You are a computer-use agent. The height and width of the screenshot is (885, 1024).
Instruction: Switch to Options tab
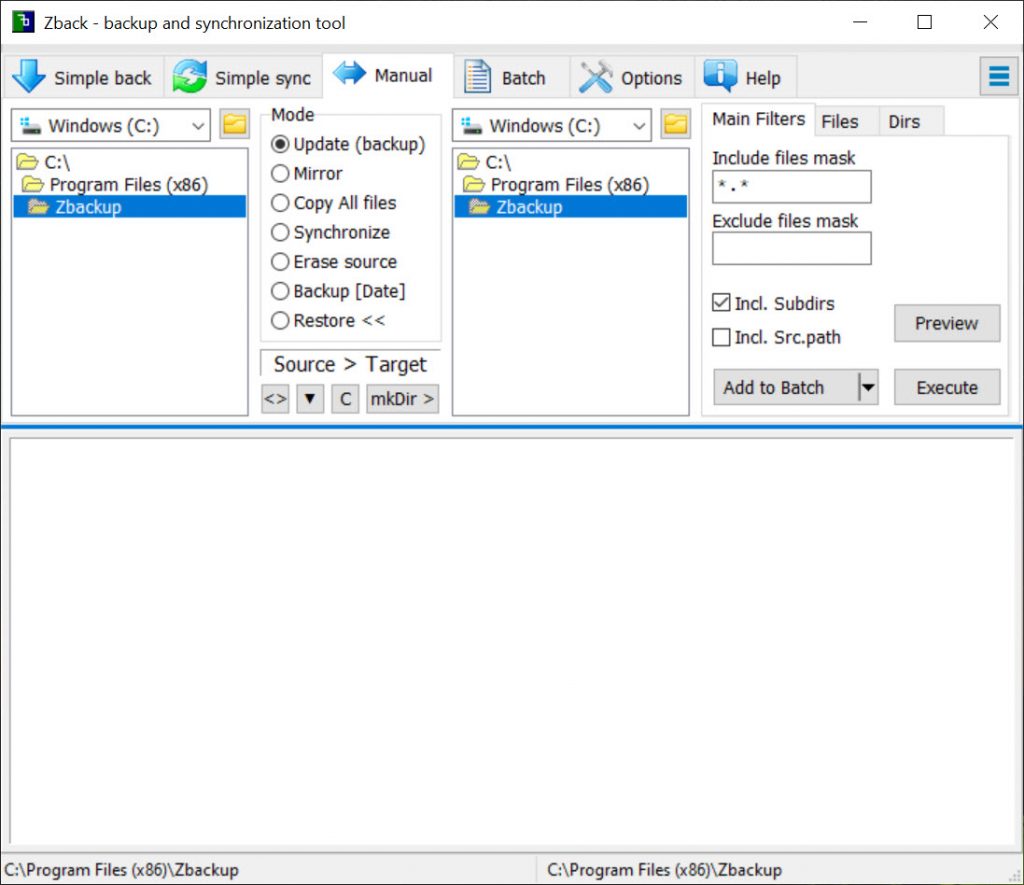click(632, 77)
